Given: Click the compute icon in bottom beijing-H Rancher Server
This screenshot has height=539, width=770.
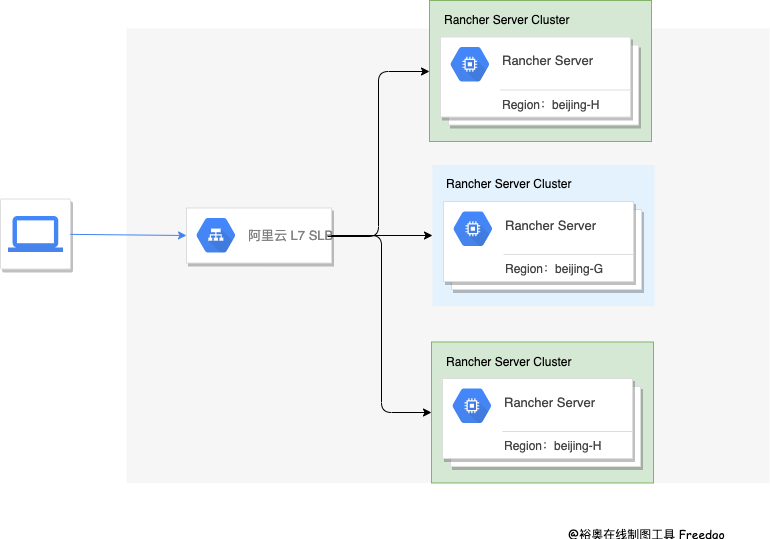Looking at the screenshot, I should [472, 405].
